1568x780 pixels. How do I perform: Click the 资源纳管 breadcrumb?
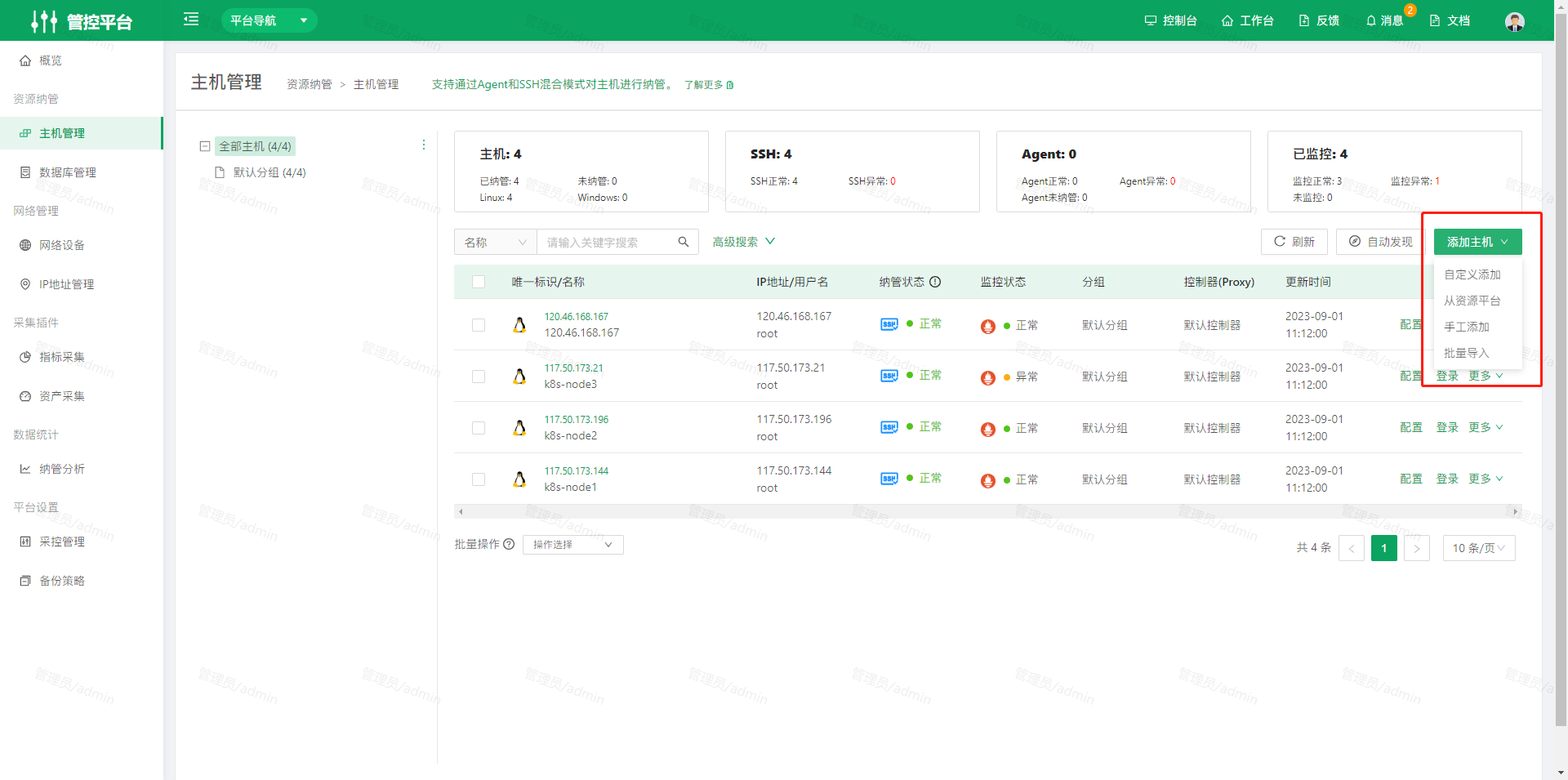tap(309, 84)
